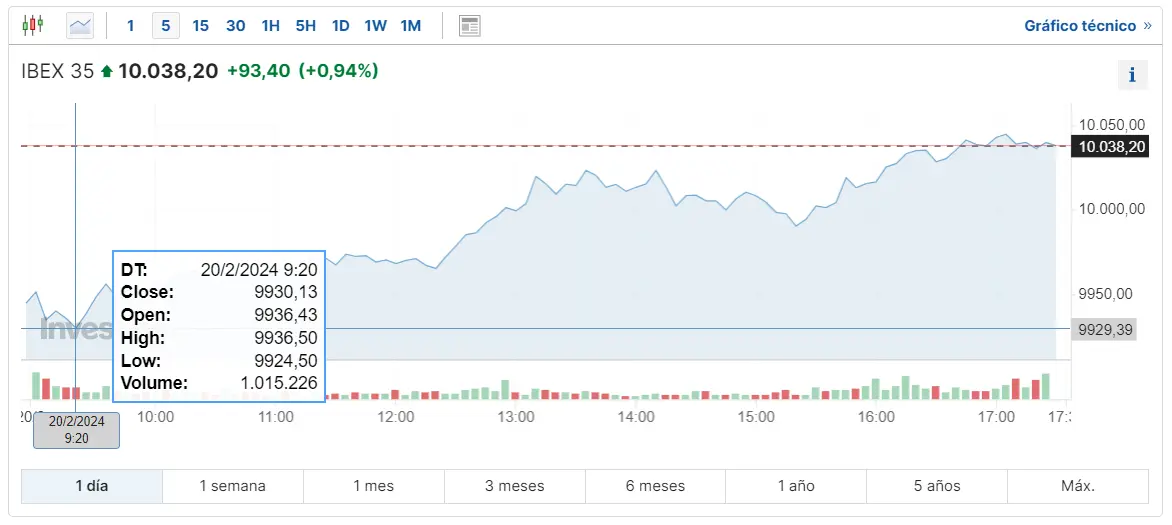Switch to the 1 mes range
The height and width of the screenshot is (525, 1172).
click(373, 486)
